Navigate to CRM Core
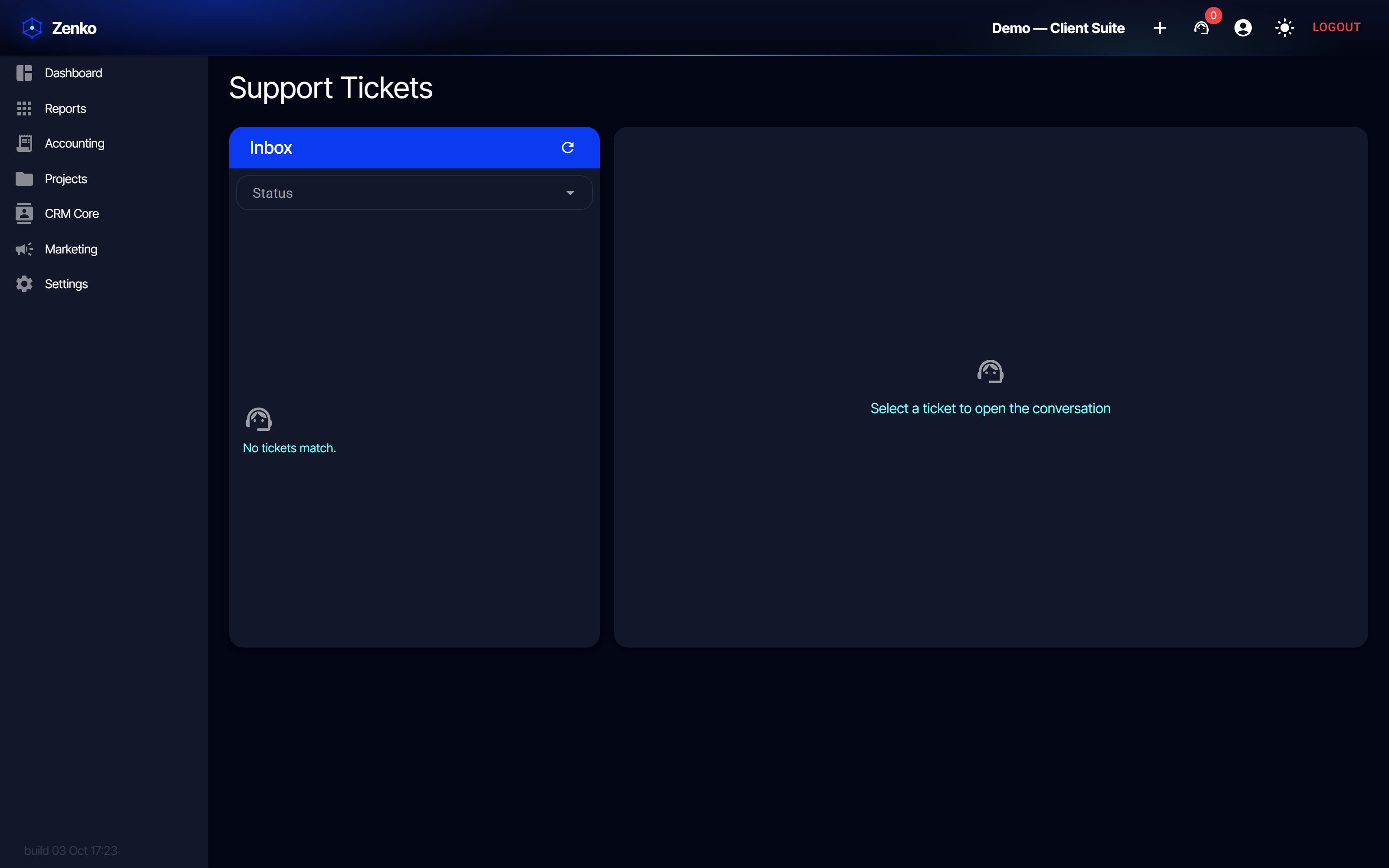 click(x=104, y=214)
